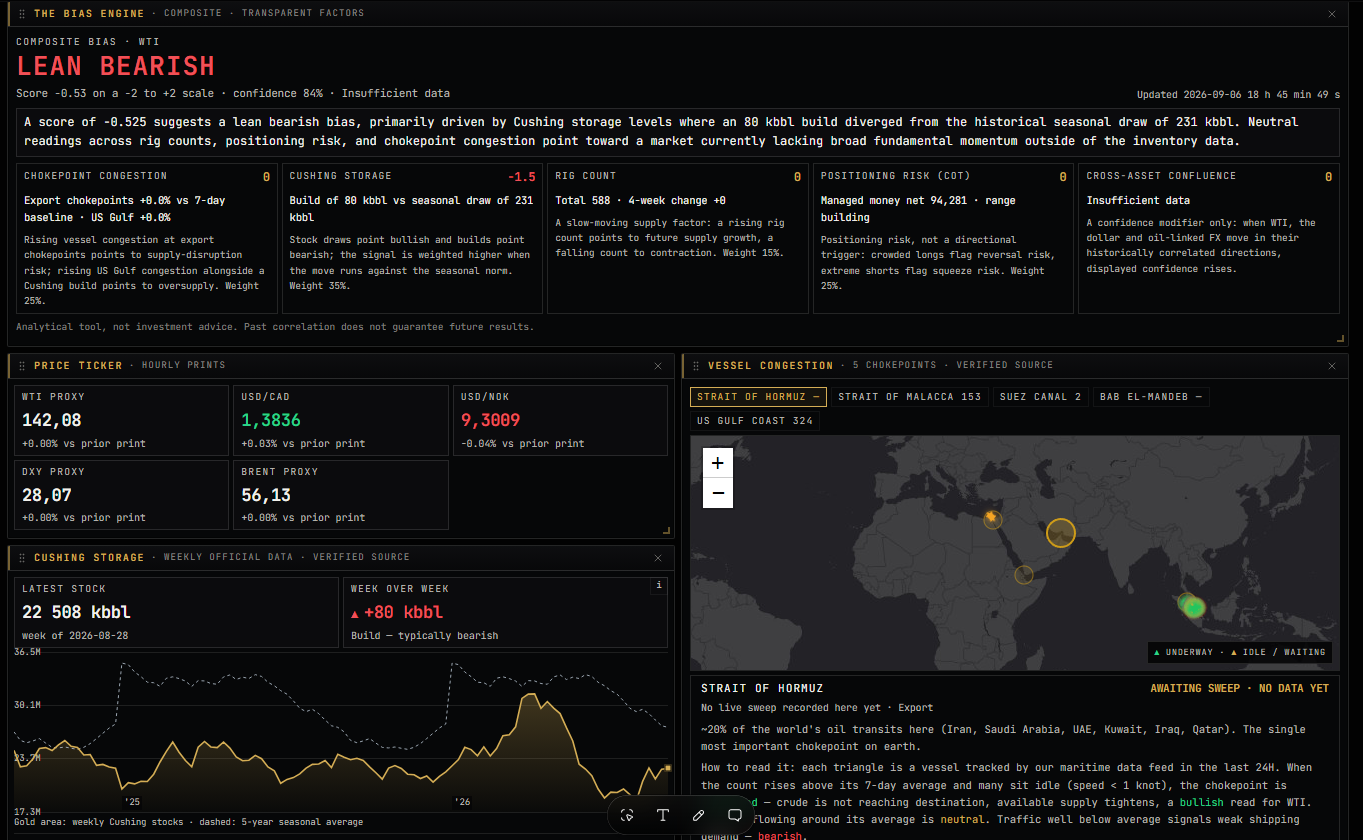Switch to Bab El-Mandeb tab

tap(1150, 397)
